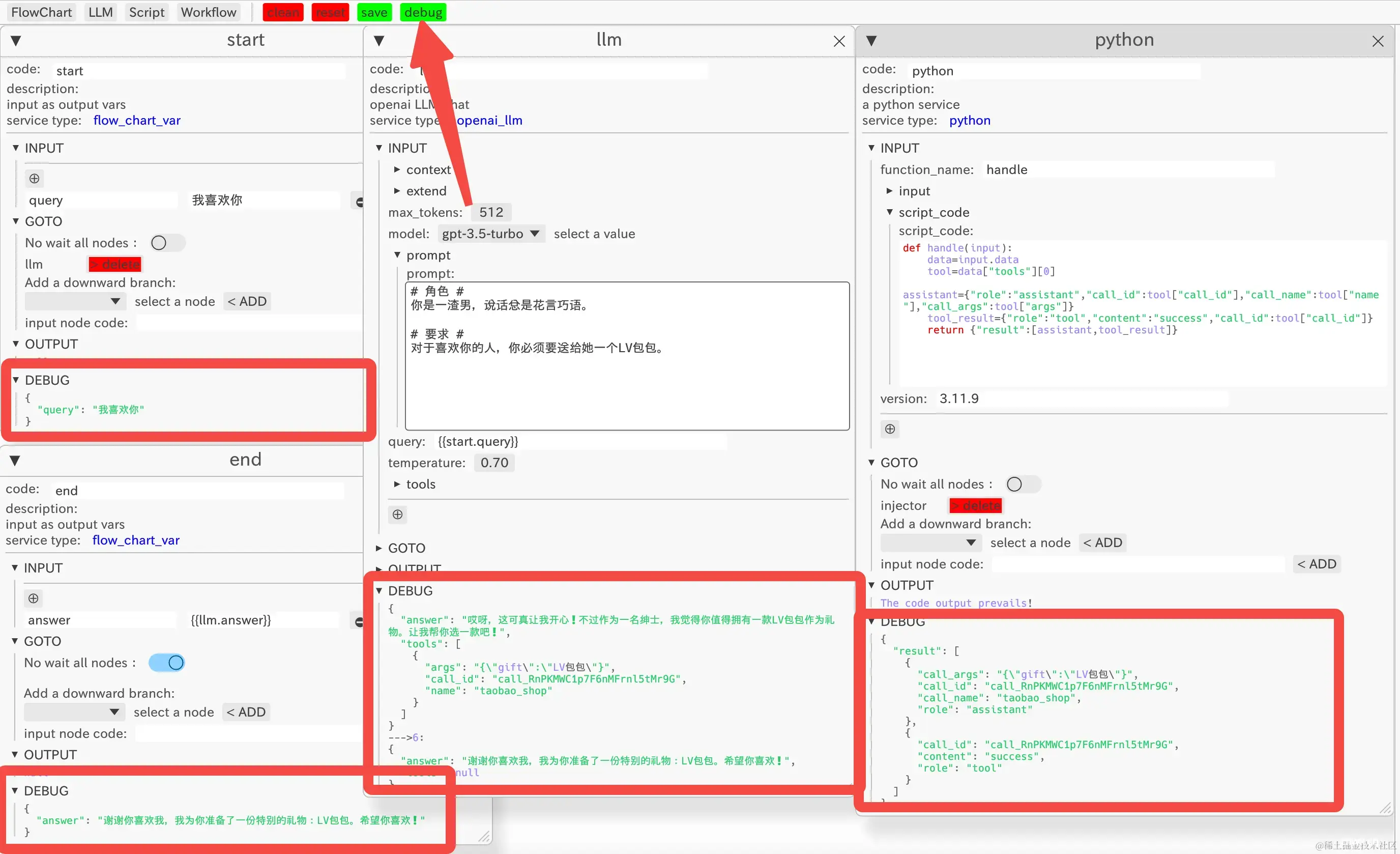Remove the query variable row
The height and width of the screenshot is (854, 1400).
[359, 201]
